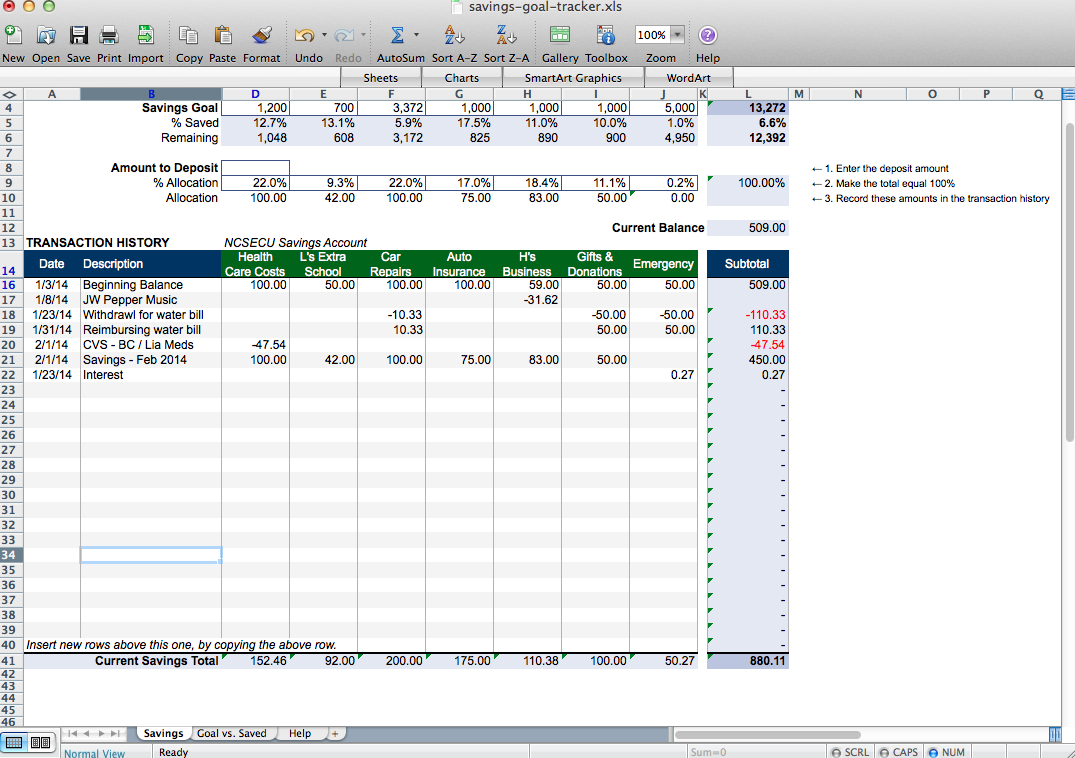The height and width of the screenshot is (758, 1075).
Task: Click the Save disk icon
Action: point(78,36)
